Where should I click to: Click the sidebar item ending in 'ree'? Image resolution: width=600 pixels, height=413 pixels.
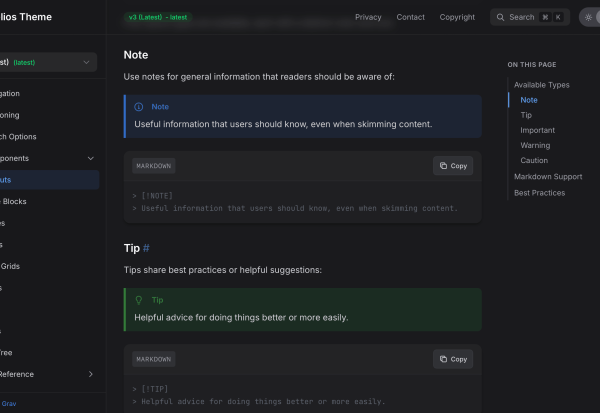click(x=6, y=353)
